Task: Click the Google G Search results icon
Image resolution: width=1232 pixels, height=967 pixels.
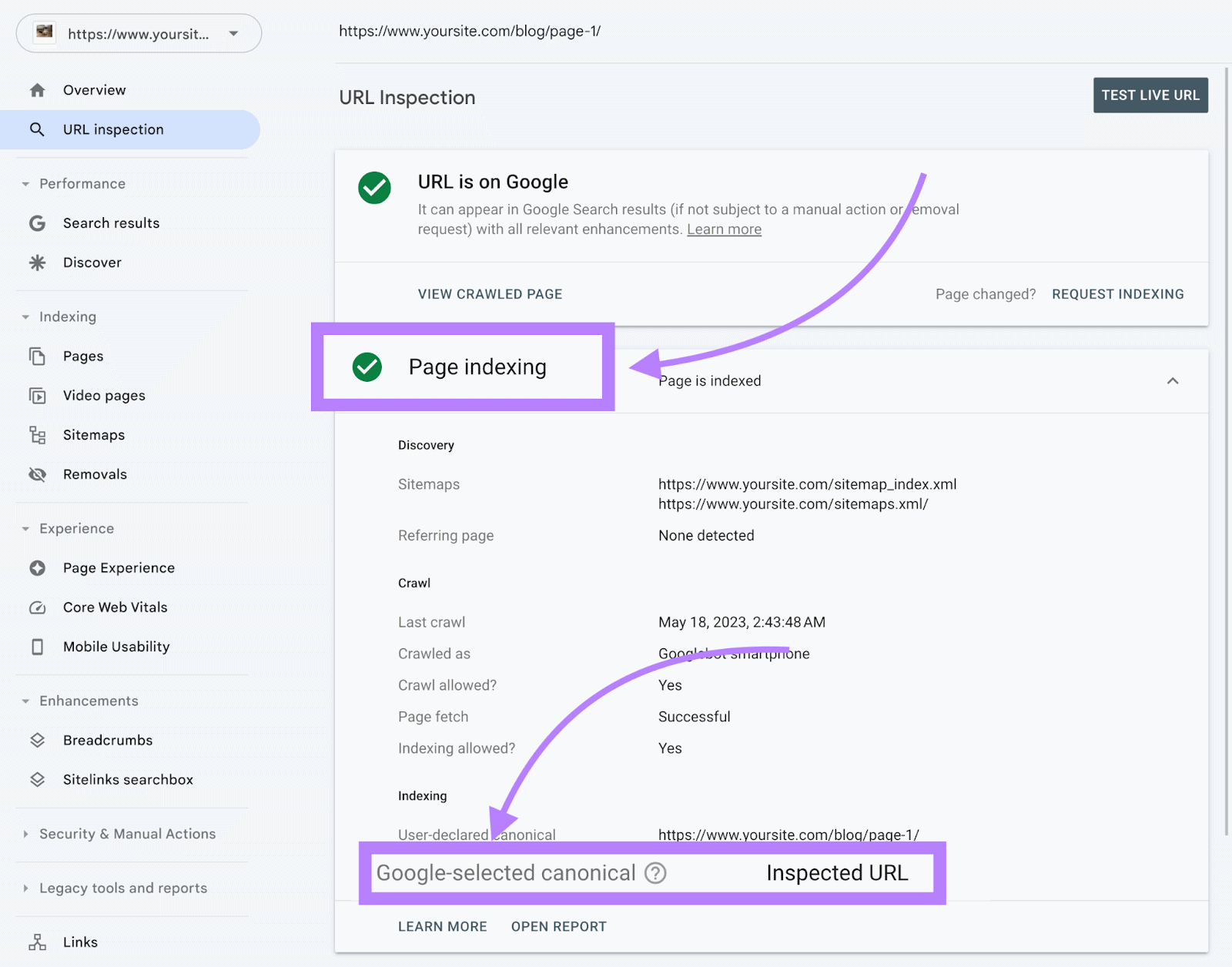Action: [x=37, y=223]
